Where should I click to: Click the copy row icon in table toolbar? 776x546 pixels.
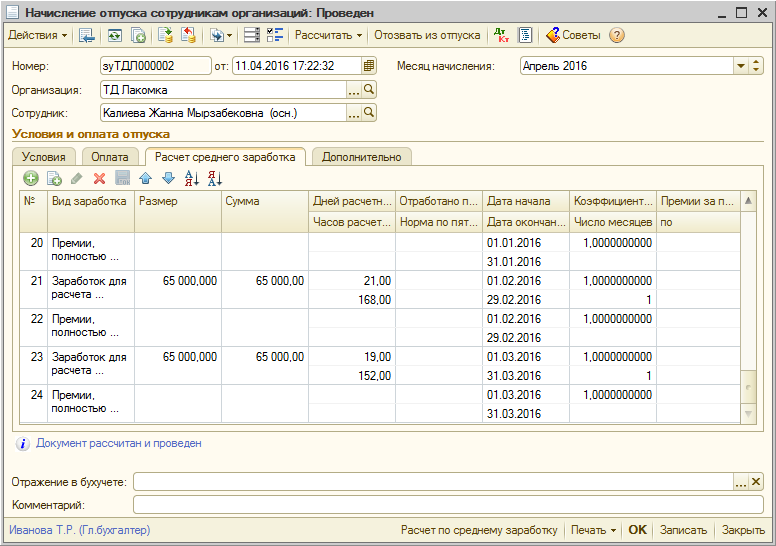54,178
